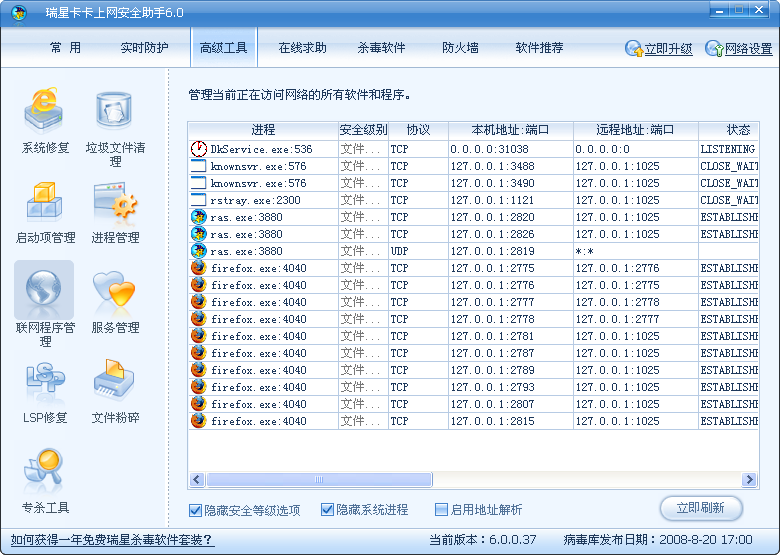Viewport: 780px width, 555px height.
Task: Switch to the 常用 tab
Action: click(x=65, y=48)
